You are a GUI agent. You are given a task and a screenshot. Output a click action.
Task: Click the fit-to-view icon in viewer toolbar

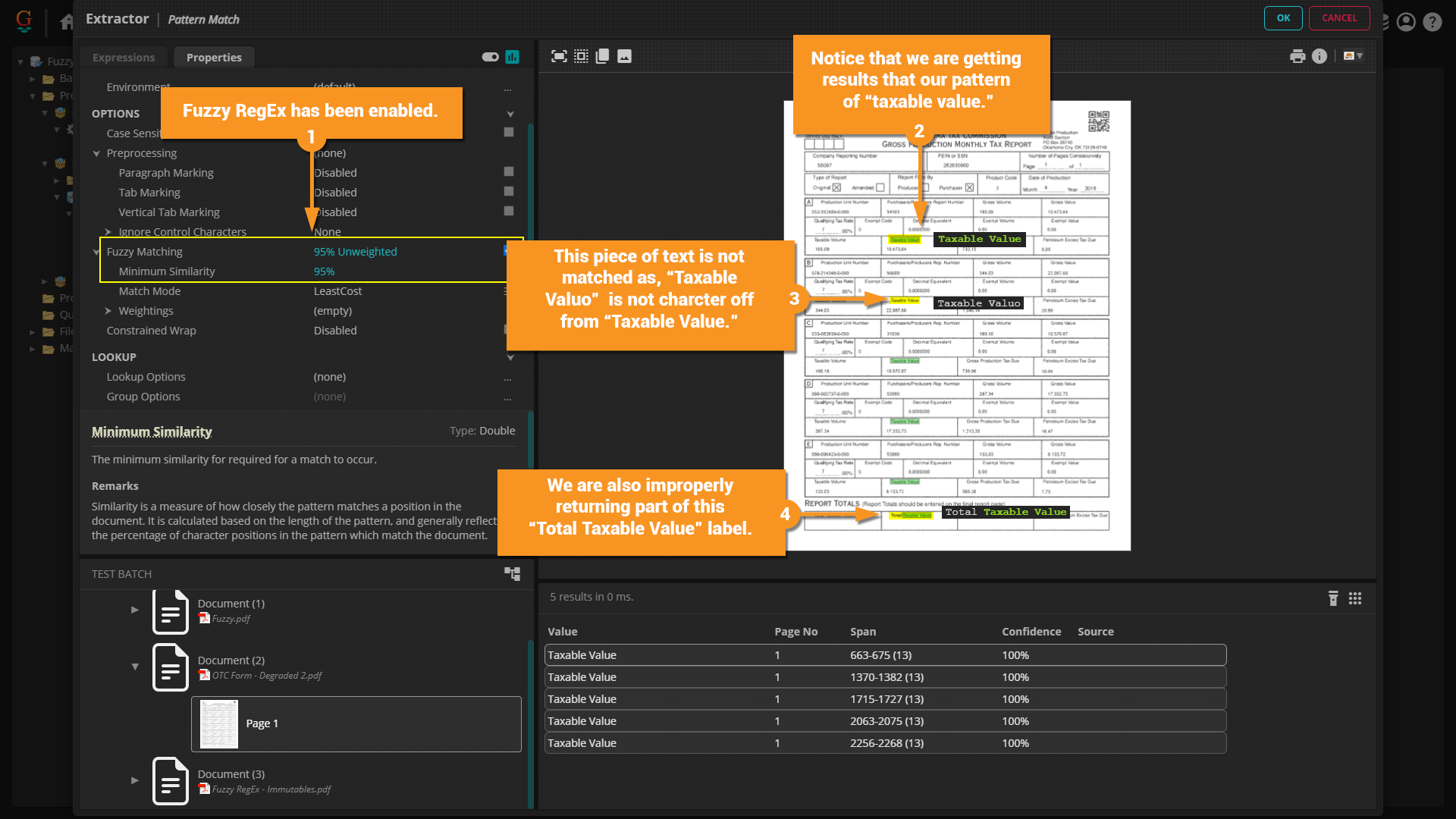[x=559, y=56]
